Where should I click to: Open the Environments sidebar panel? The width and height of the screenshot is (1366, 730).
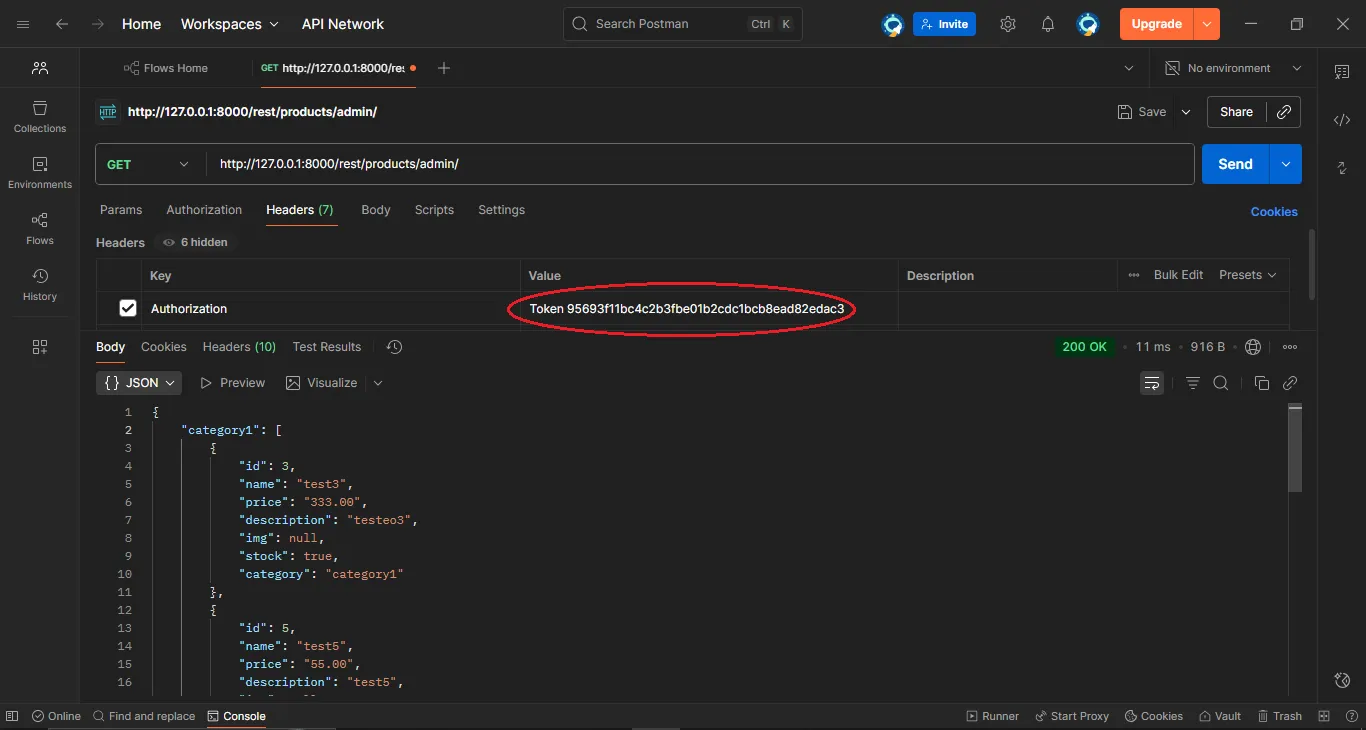click(x=39, y=170)
